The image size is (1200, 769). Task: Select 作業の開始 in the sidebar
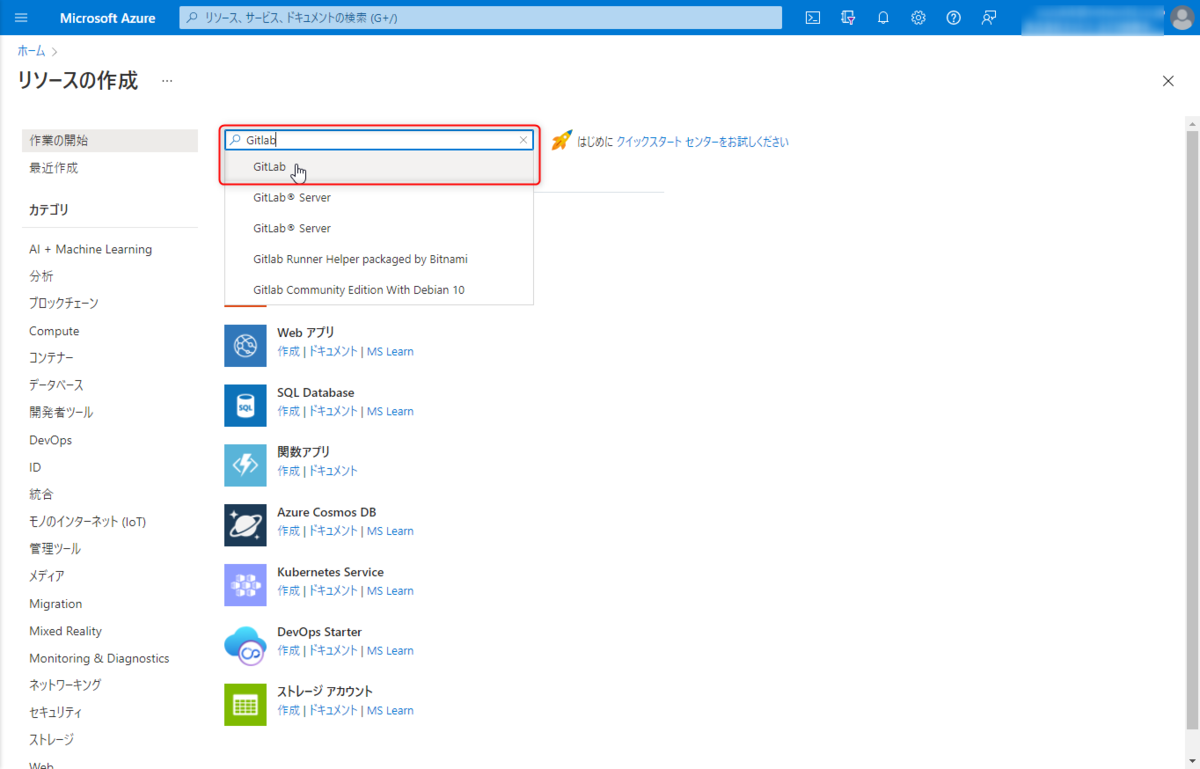point(110,140)
